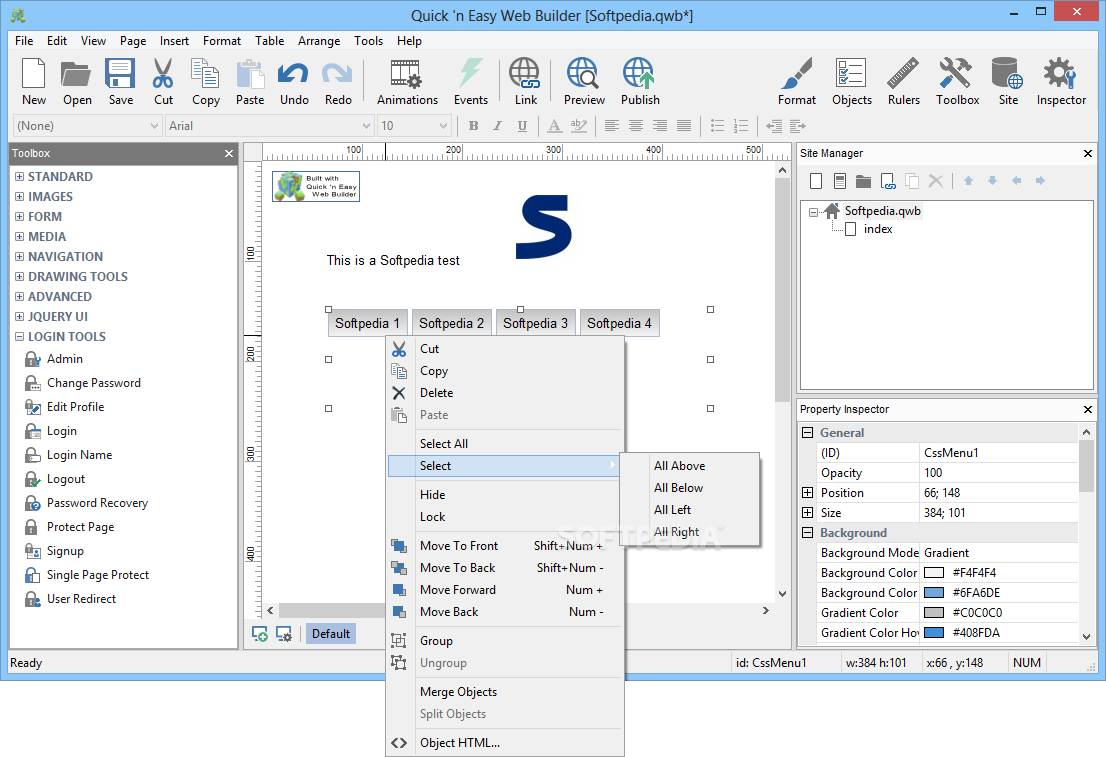Publish the website
Viewport: 1106px width, 757px height.
[x=640, y=82]
